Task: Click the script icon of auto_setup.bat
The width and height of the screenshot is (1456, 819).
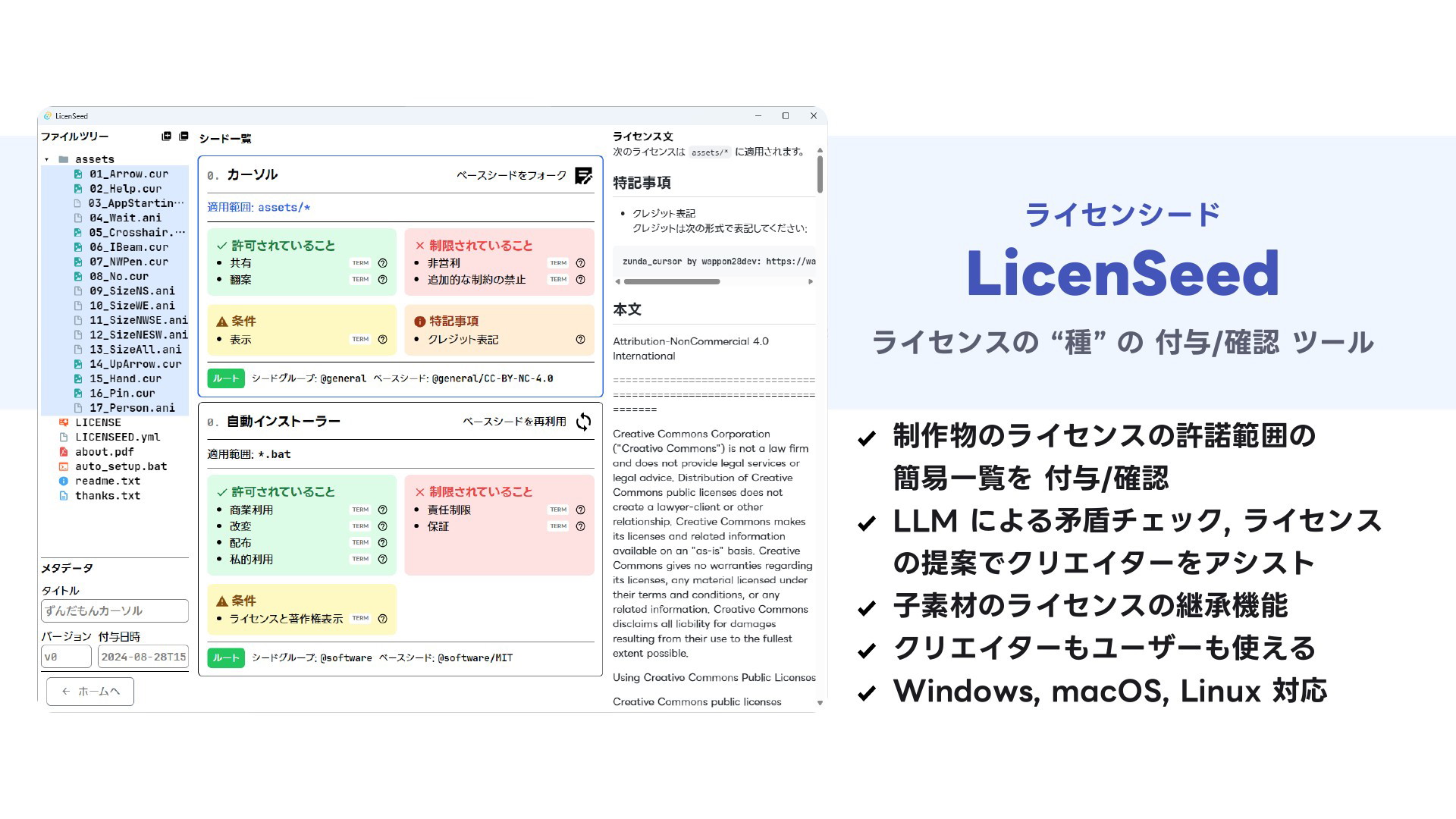Action: tap(64, 467)
